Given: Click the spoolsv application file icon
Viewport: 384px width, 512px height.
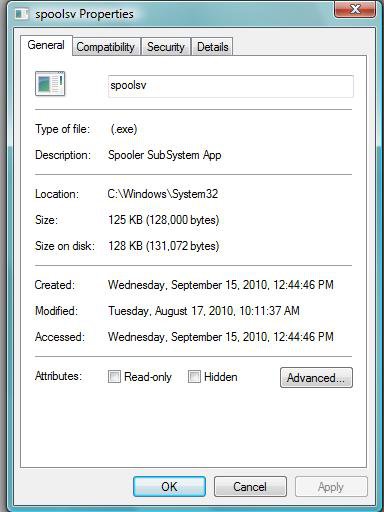Looking at the screenshot, I should [x=50, y=84].
